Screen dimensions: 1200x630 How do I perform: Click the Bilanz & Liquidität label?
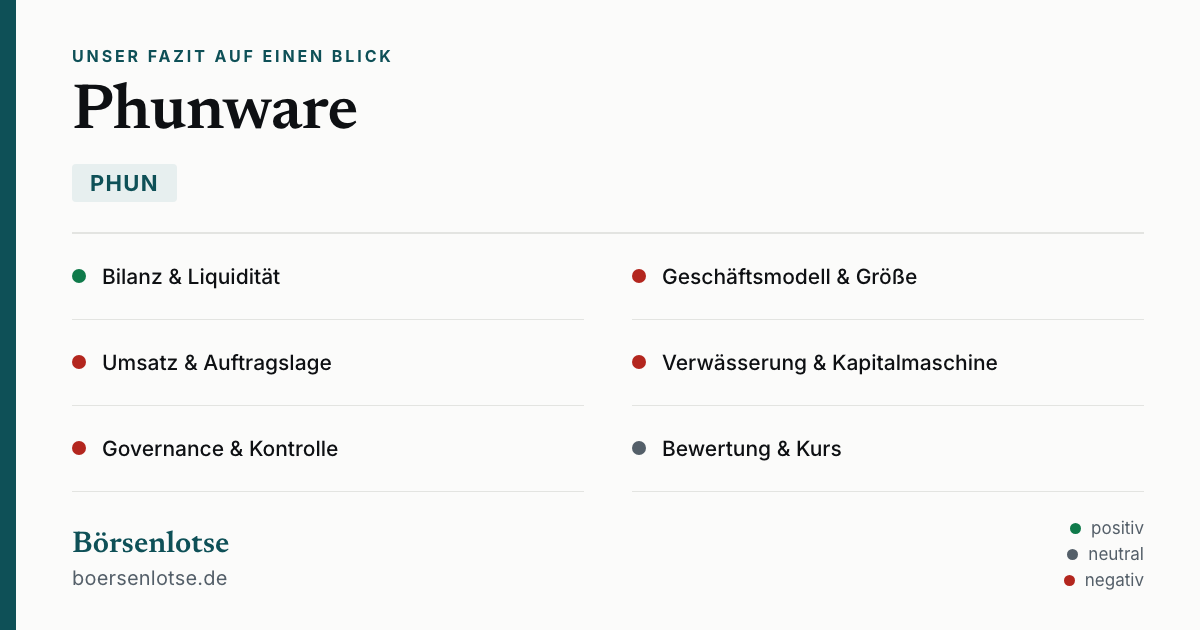[x=191, y=276]
